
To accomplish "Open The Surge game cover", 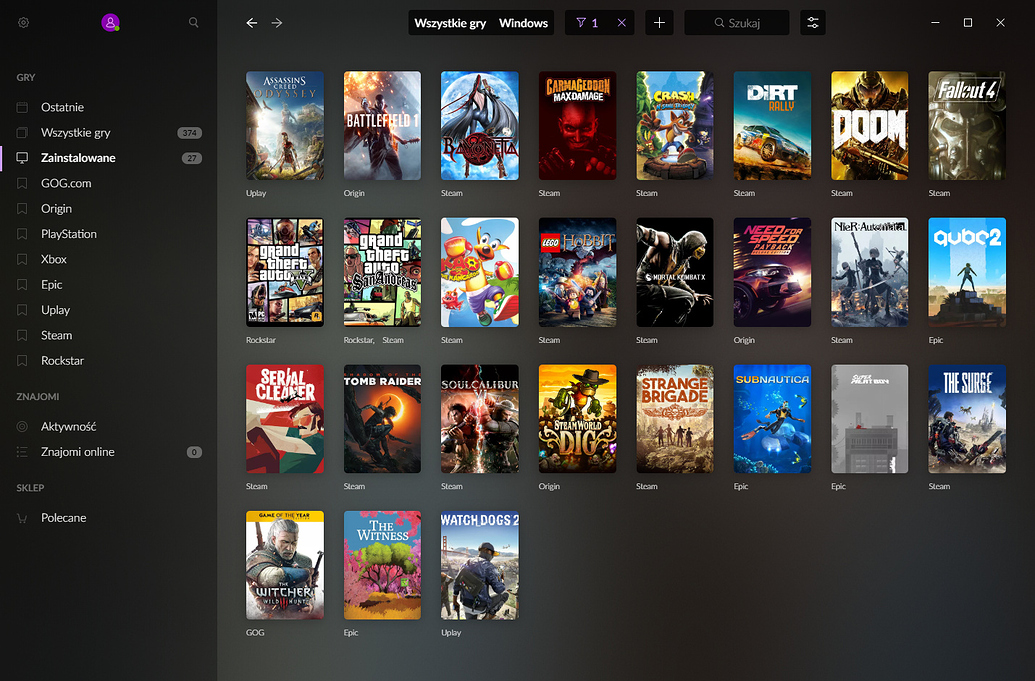I will [967, 419].
